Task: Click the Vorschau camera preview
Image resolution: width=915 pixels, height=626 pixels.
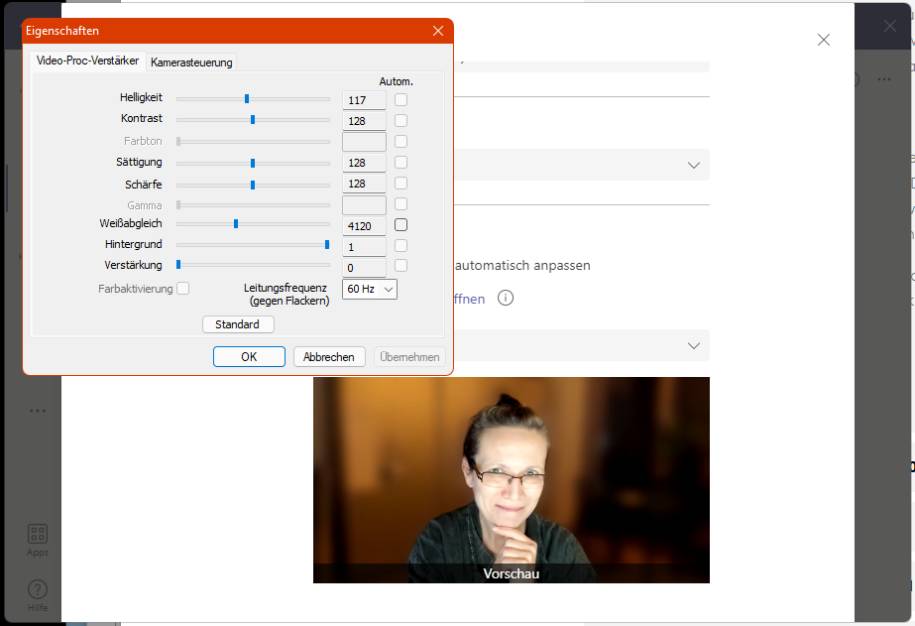Action: coord(511,480)
